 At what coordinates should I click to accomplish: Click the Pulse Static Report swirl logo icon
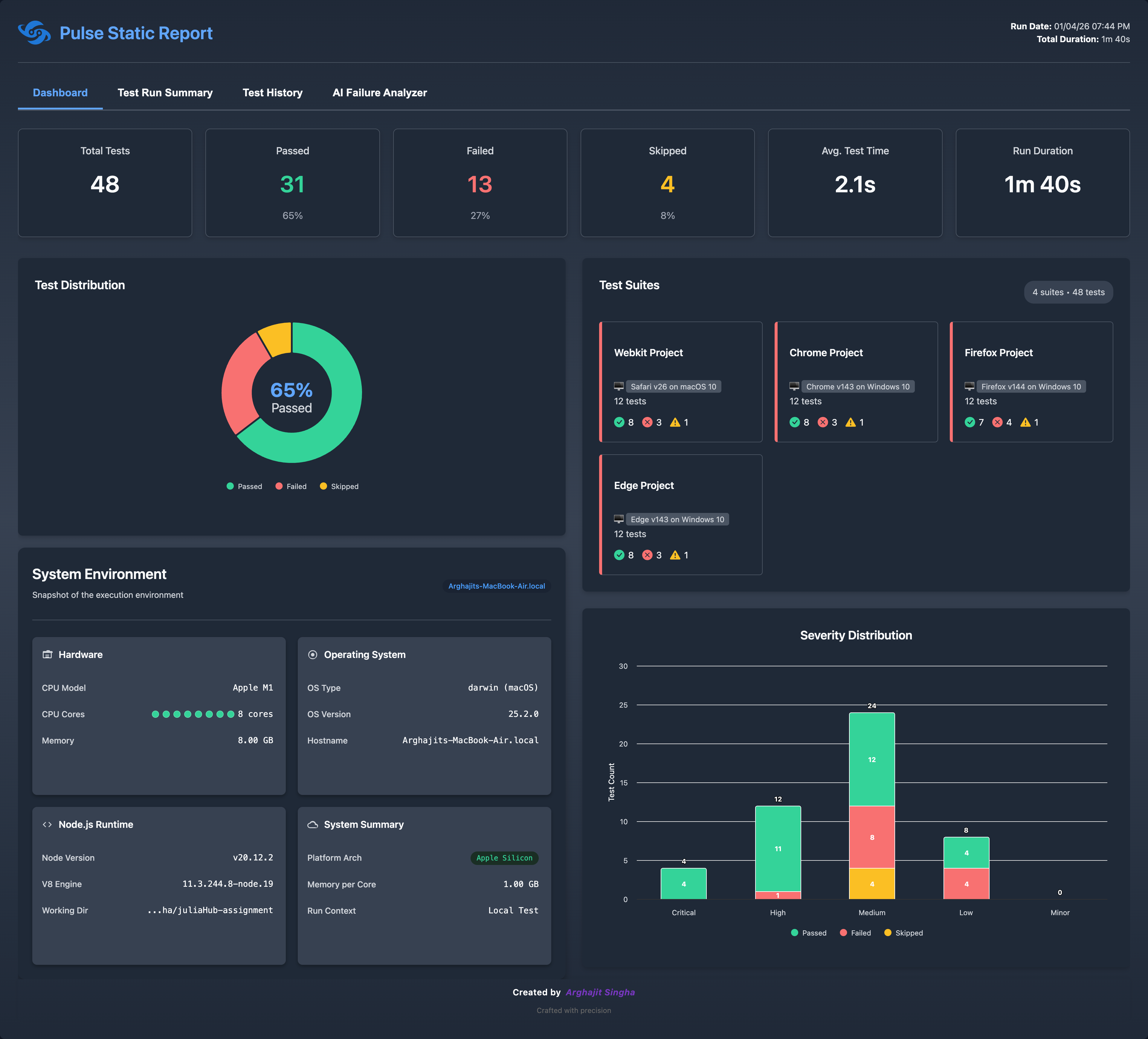click(34, 33)
